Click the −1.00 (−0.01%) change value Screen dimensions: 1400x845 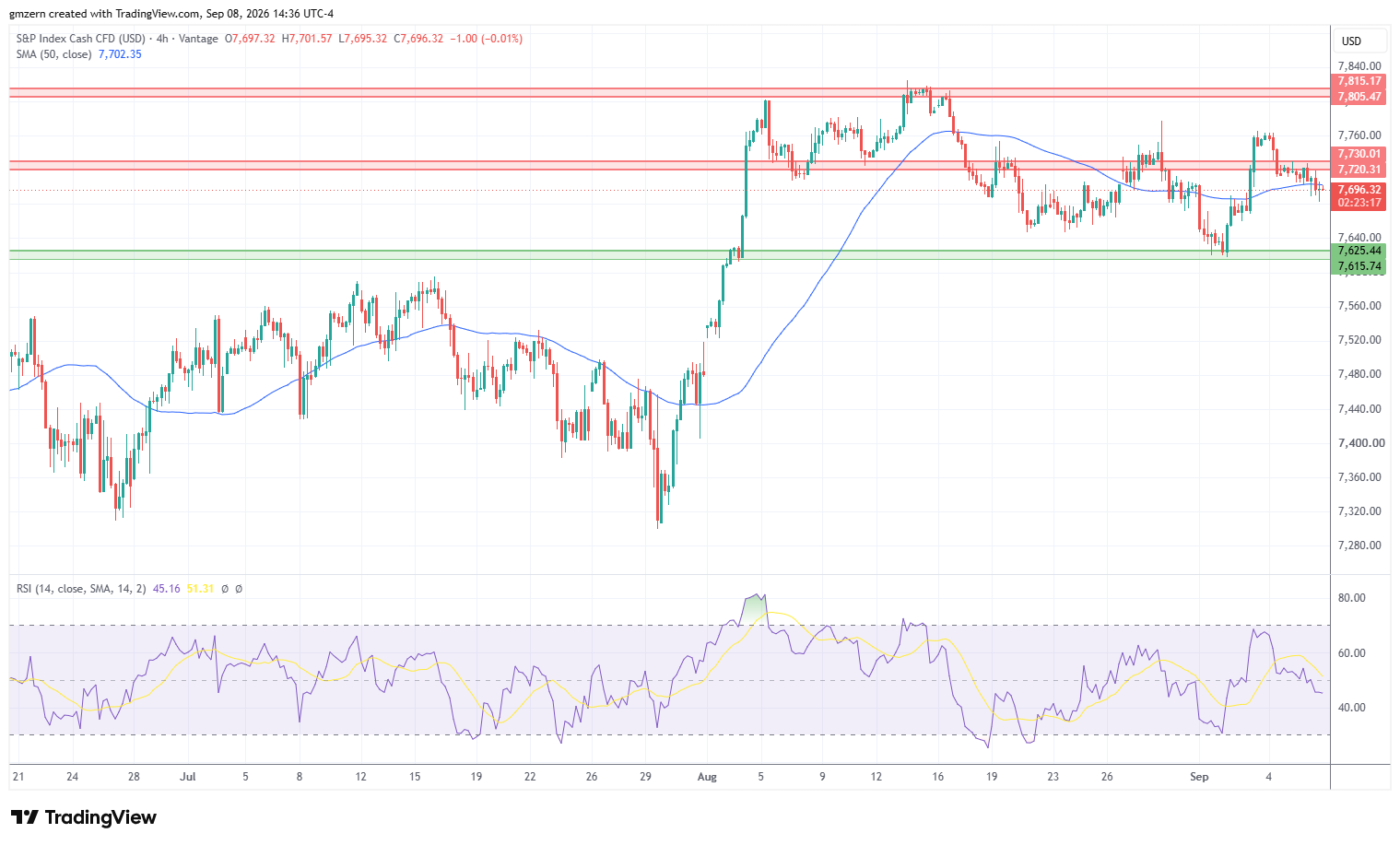[x=487, y=39]
